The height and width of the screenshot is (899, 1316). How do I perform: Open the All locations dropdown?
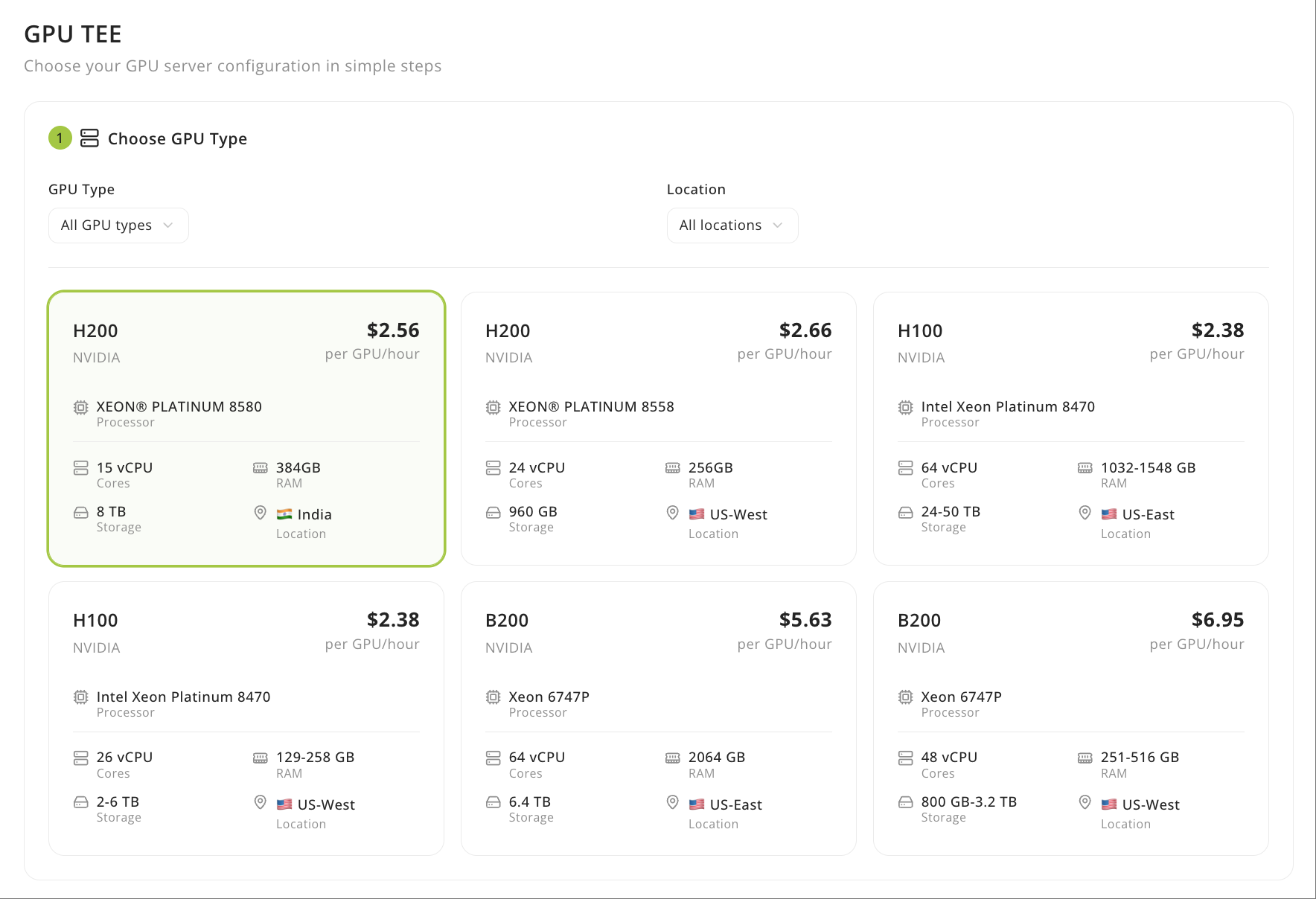coord(732,225)
